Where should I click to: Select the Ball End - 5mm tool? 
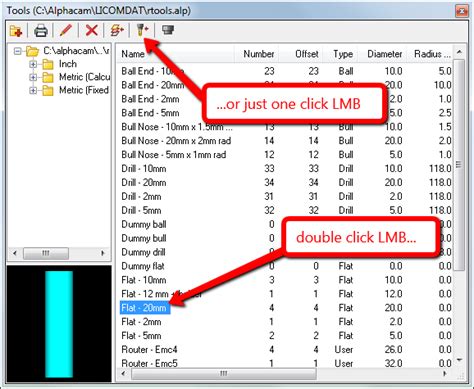[150, 113]
